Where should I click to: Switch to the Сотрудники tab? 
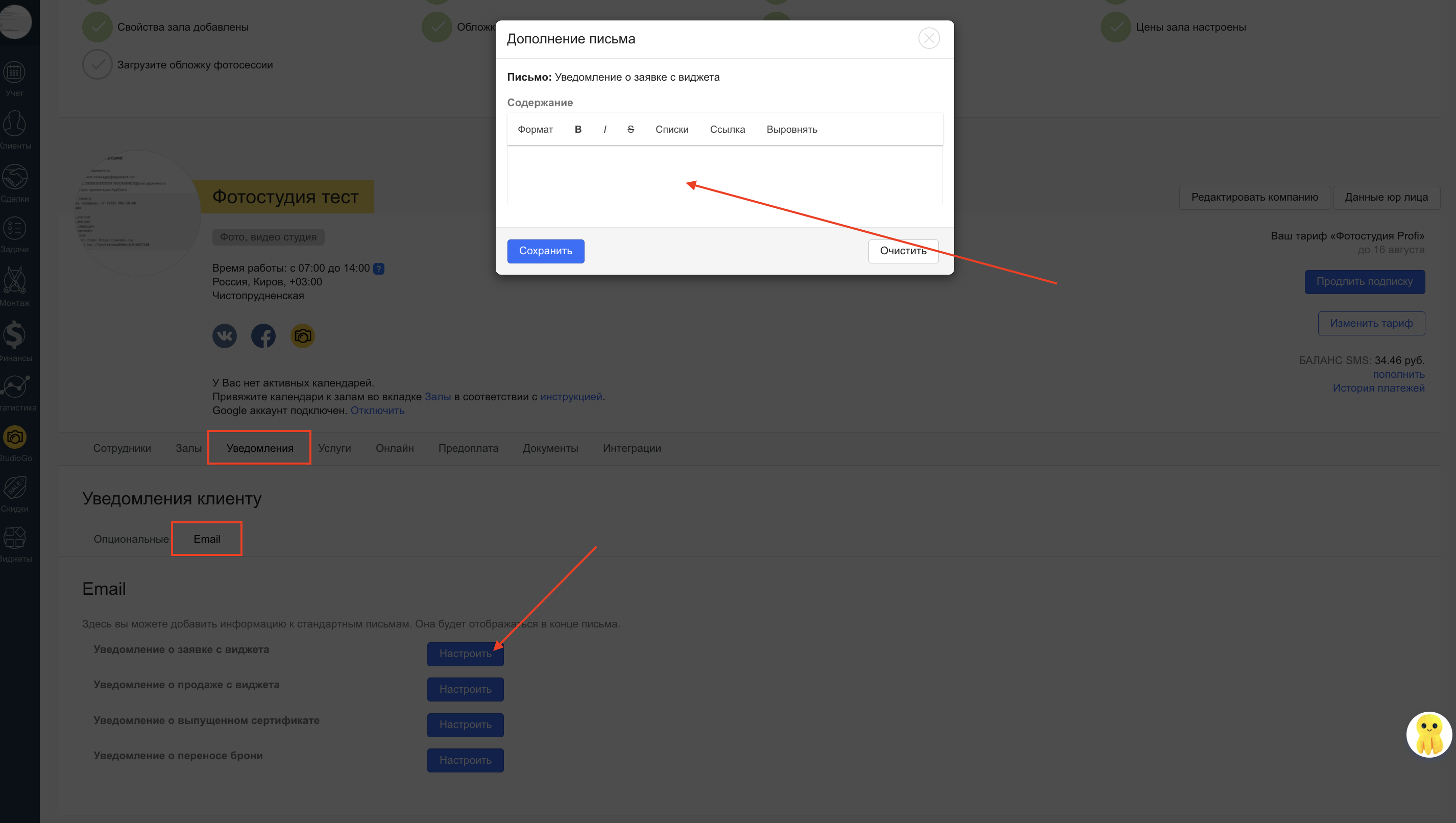point(122,448)
